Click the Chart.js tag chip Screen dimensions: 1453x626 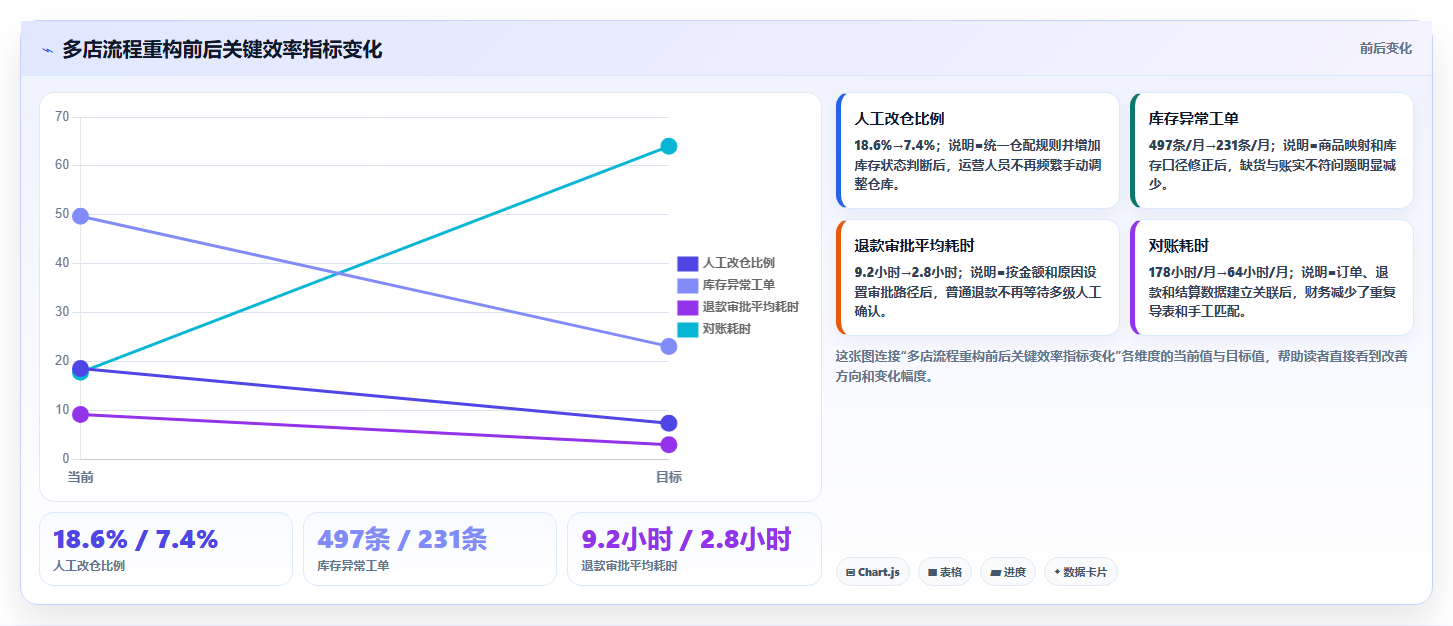(x=872, y=572)
